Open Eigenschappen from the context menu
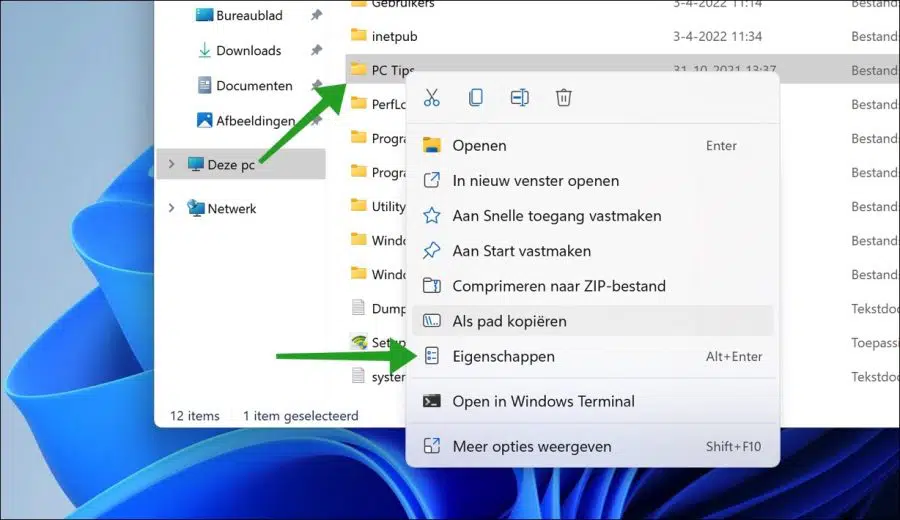 (592, 356)
